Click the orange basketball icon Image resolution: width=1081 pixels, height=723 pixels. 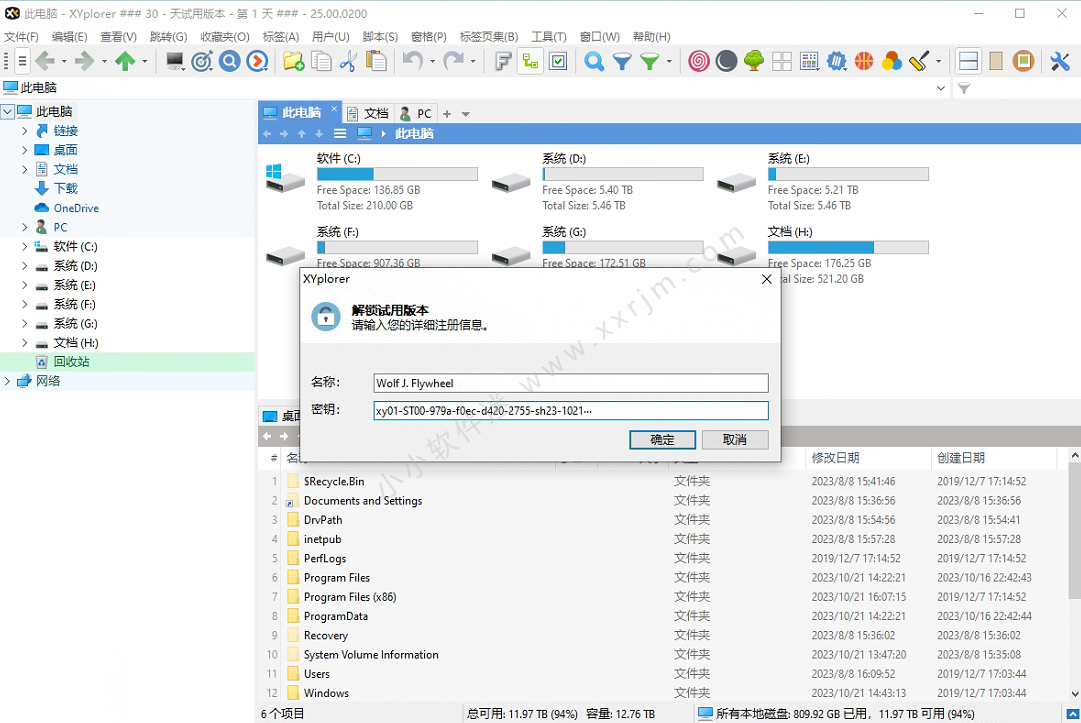click(x=864, y=61)
